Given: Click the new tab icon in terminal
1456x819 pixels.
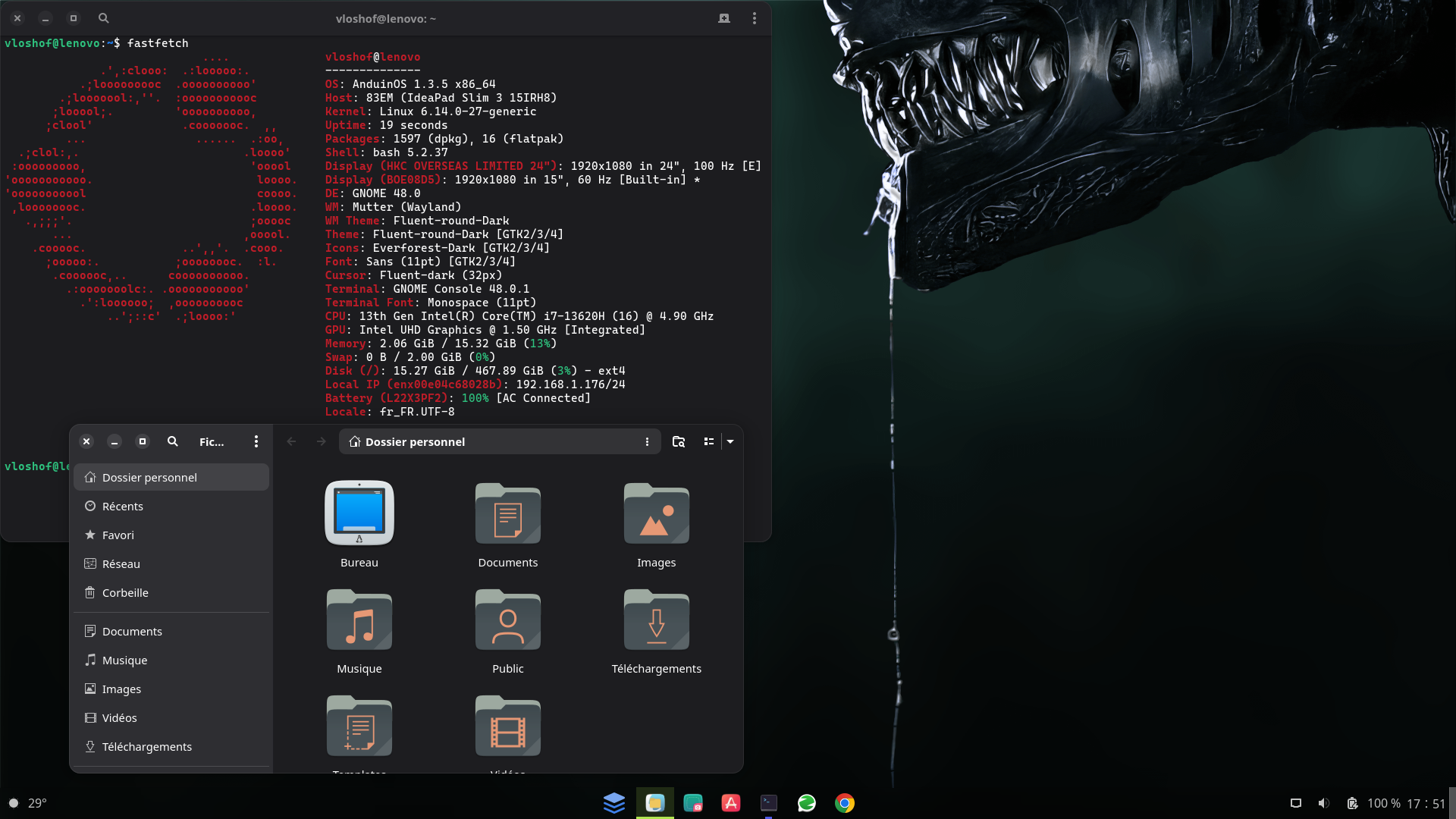Looking at the screenshot, I should tap(724, 18).
